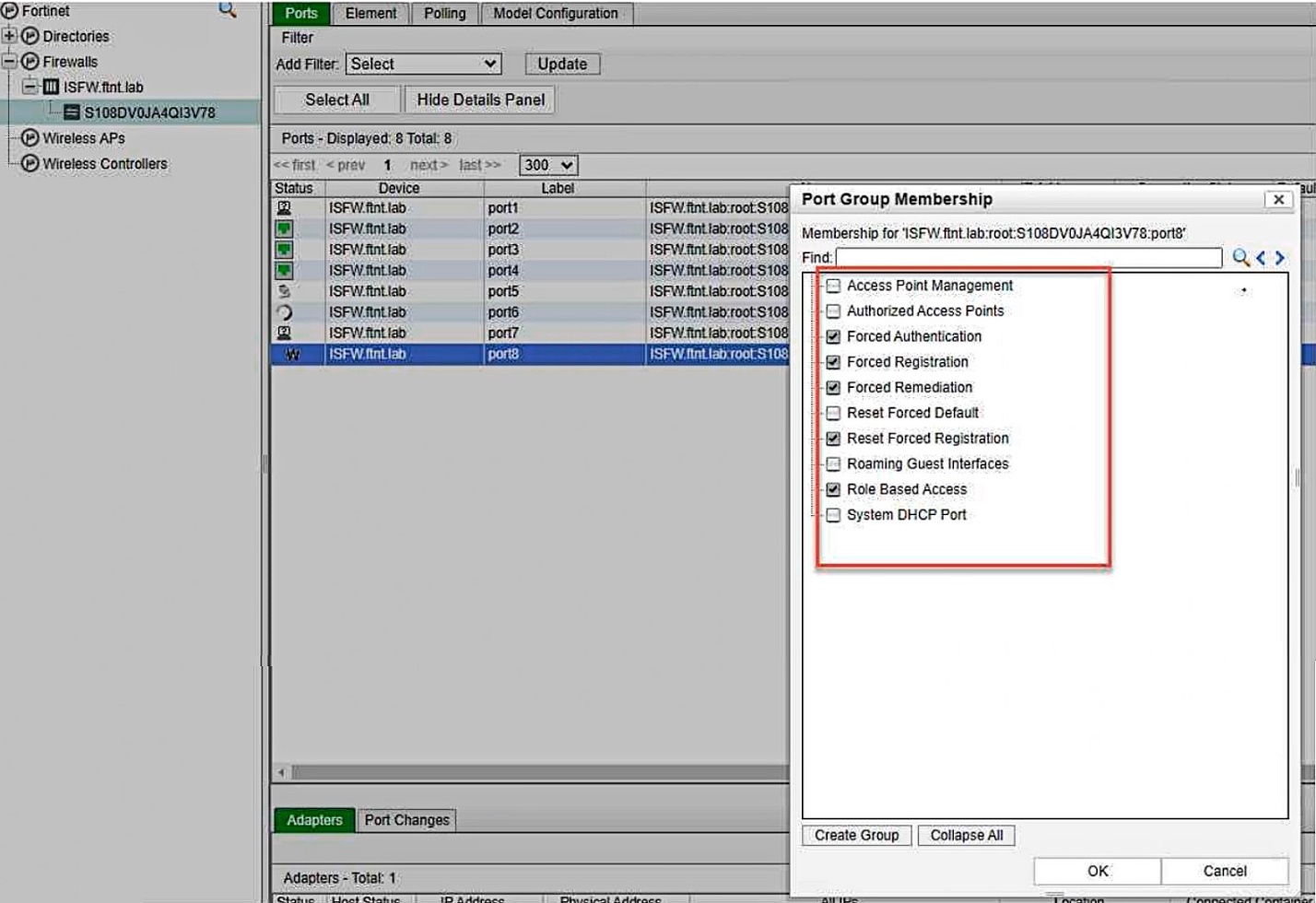Click the search magnifier icon beside Fortinet

227,10
